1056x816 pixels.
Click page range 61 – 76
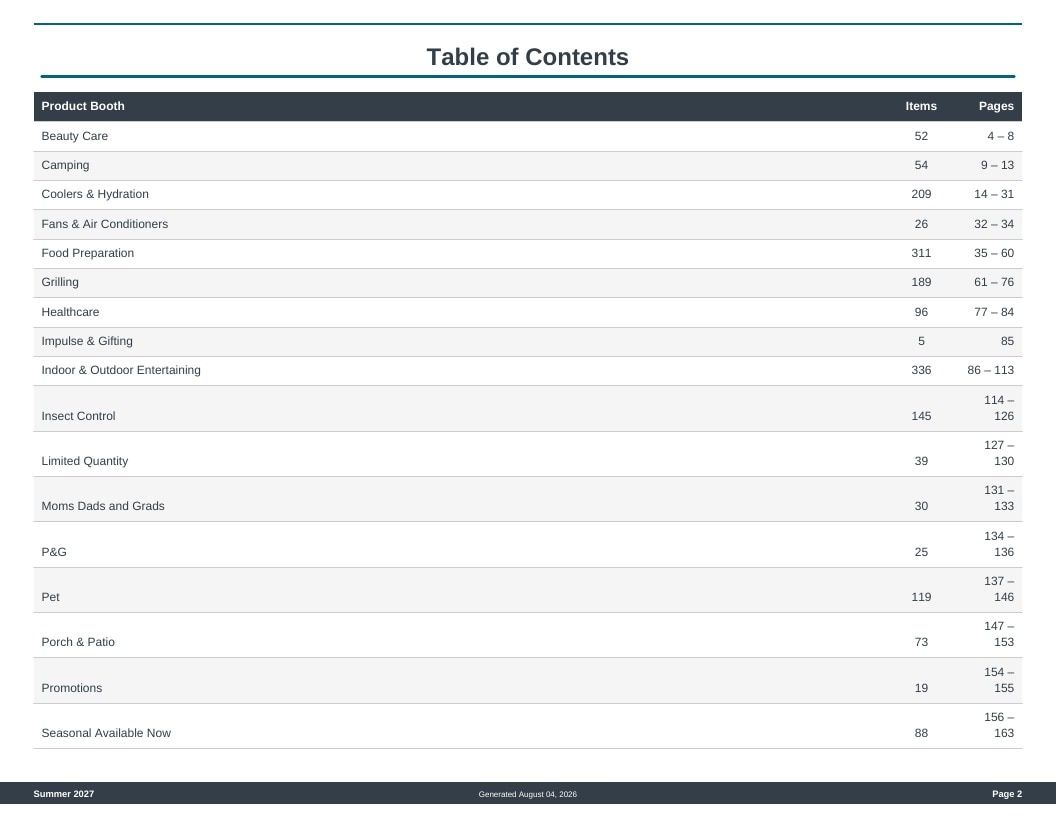coord(994,282)
